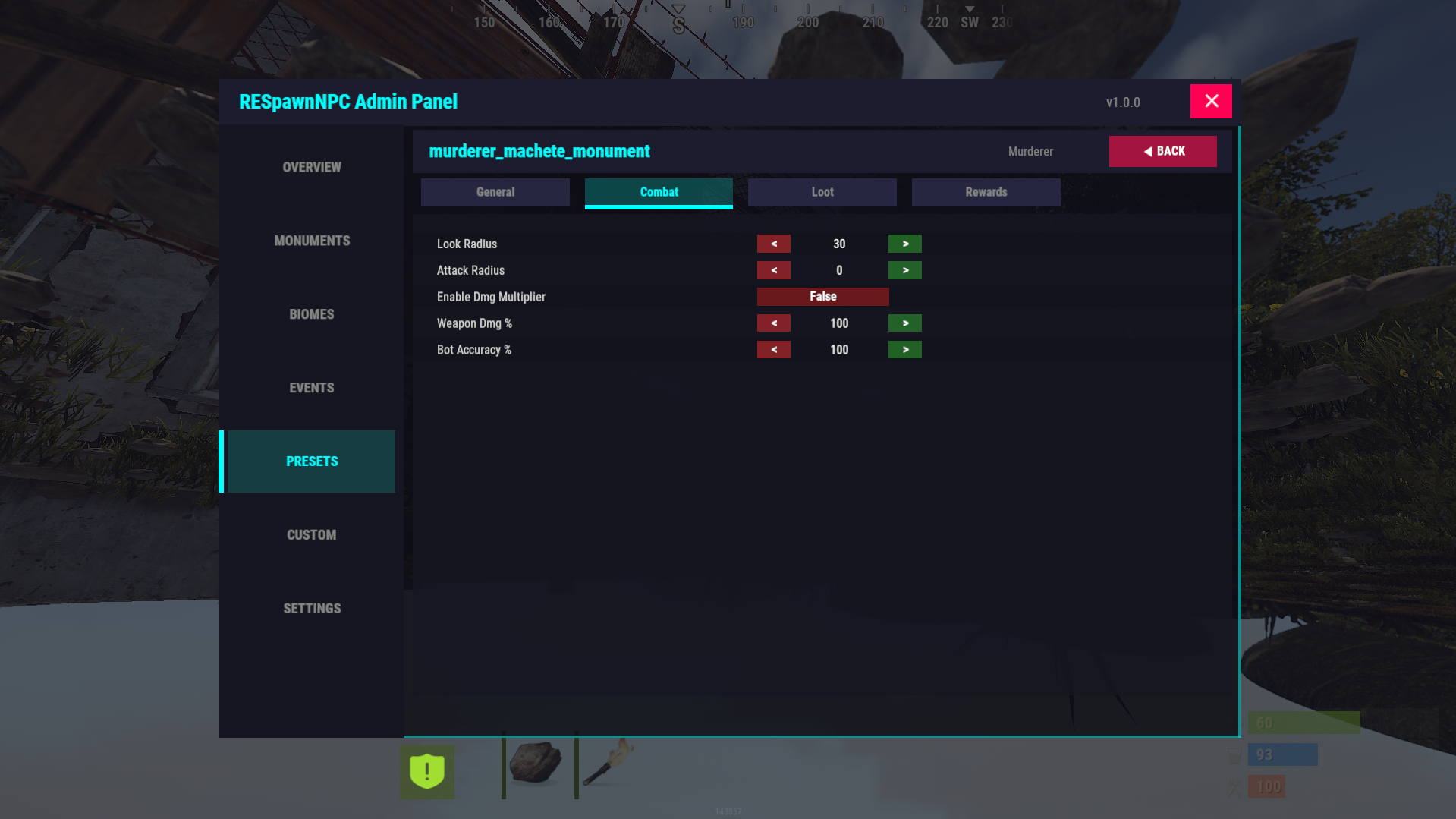Open the Overview section in sidebar

pos(311,167)
